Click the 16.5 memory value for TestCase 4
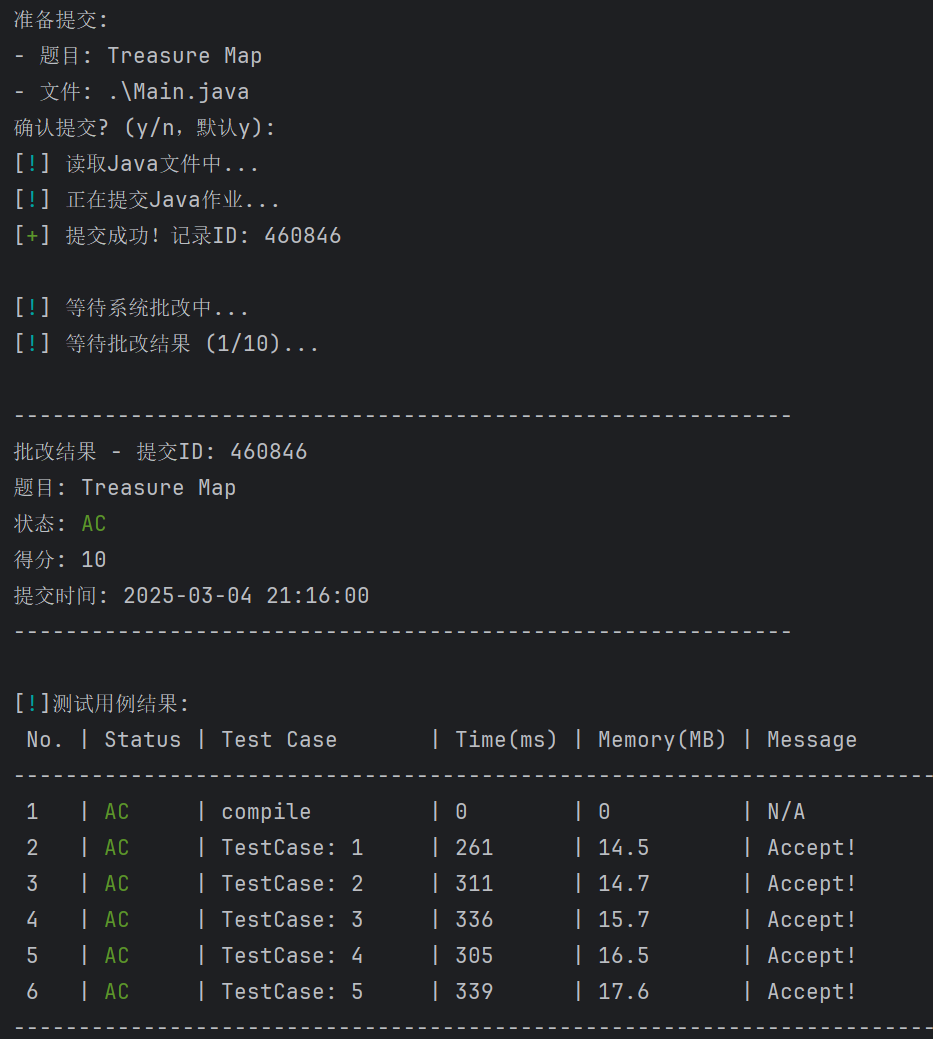The image size is (933, 1039). (623, 956)
